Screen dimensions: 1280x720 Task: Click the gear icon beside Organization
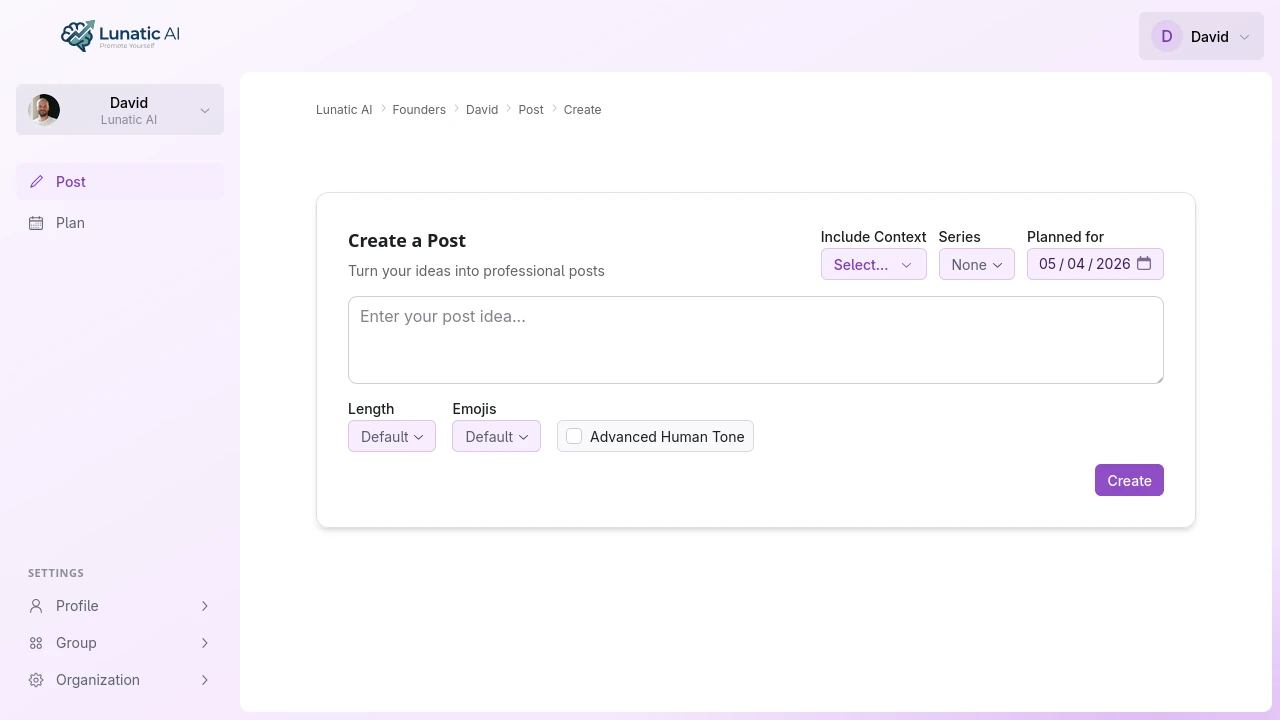[36, 680]
